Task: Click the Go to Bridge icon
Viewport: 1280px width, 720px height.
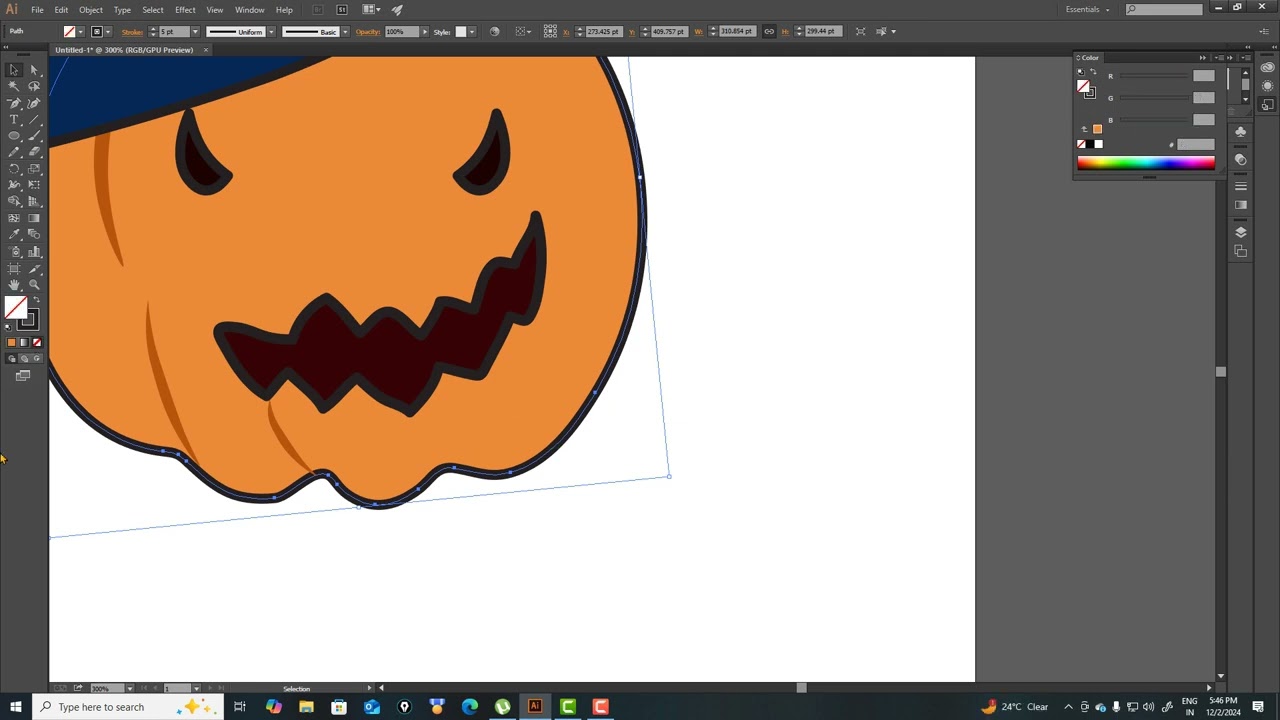Action: click(x=317, y=10)
